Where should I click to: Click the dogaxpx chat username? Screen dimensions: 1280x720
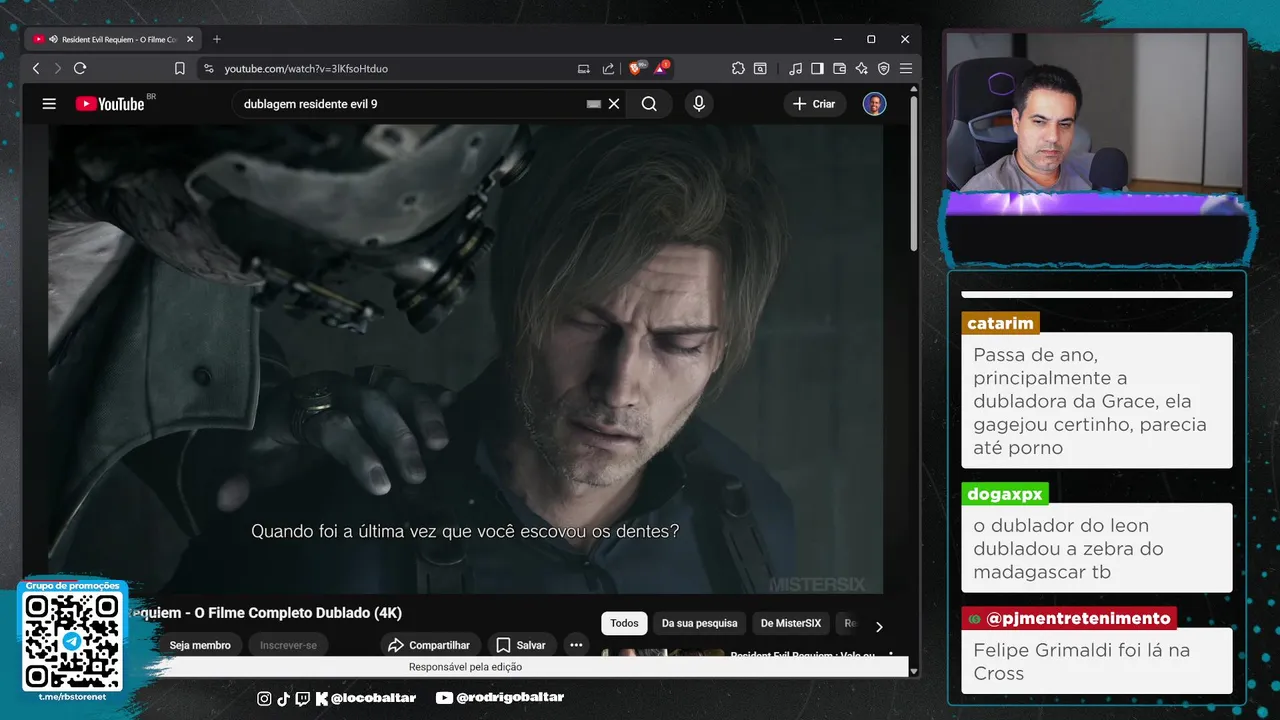click(x=1005, y=494)
